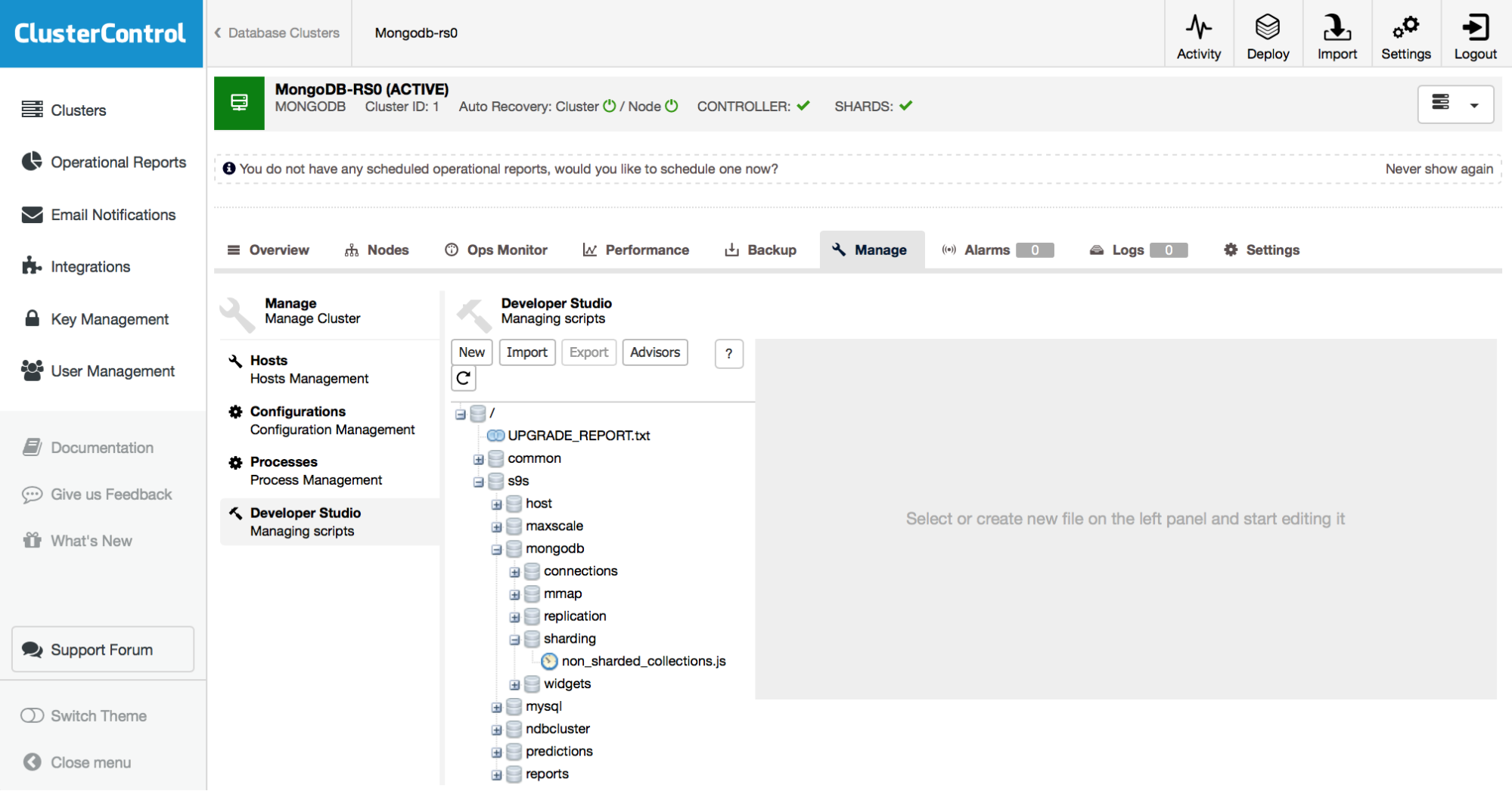Open the Performance tab
The image size is (1512, 791).
636,250
